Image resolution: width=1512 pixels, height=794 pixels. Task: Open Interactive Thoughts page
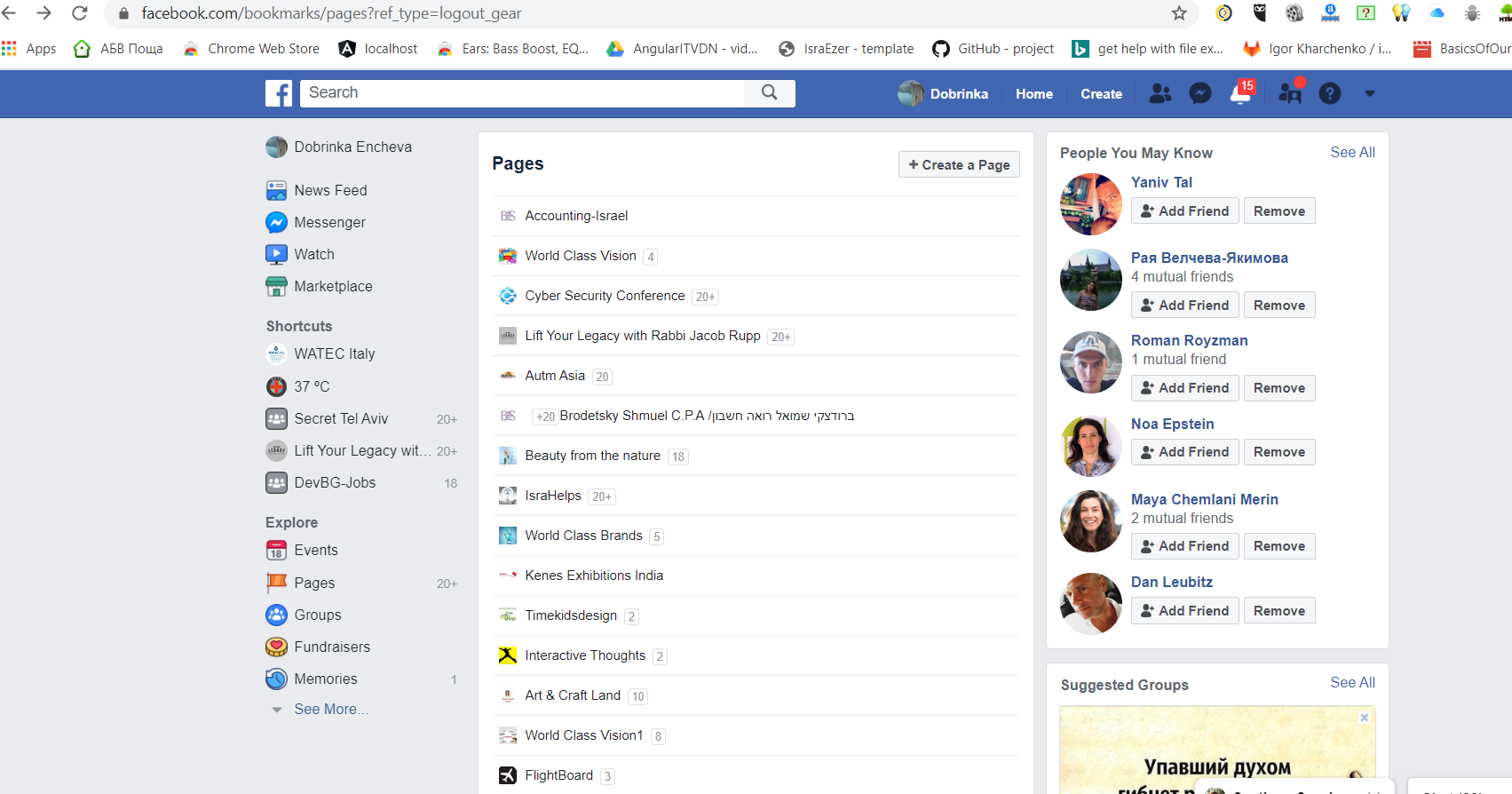pyautogui.click(x=585, y=655)
